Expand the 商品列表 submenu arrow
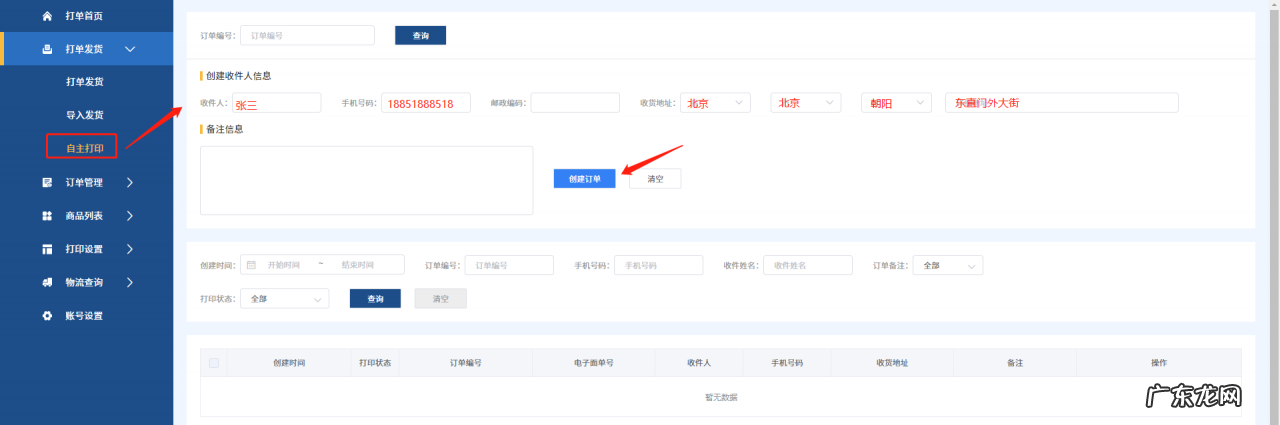 tap(130, 216)
